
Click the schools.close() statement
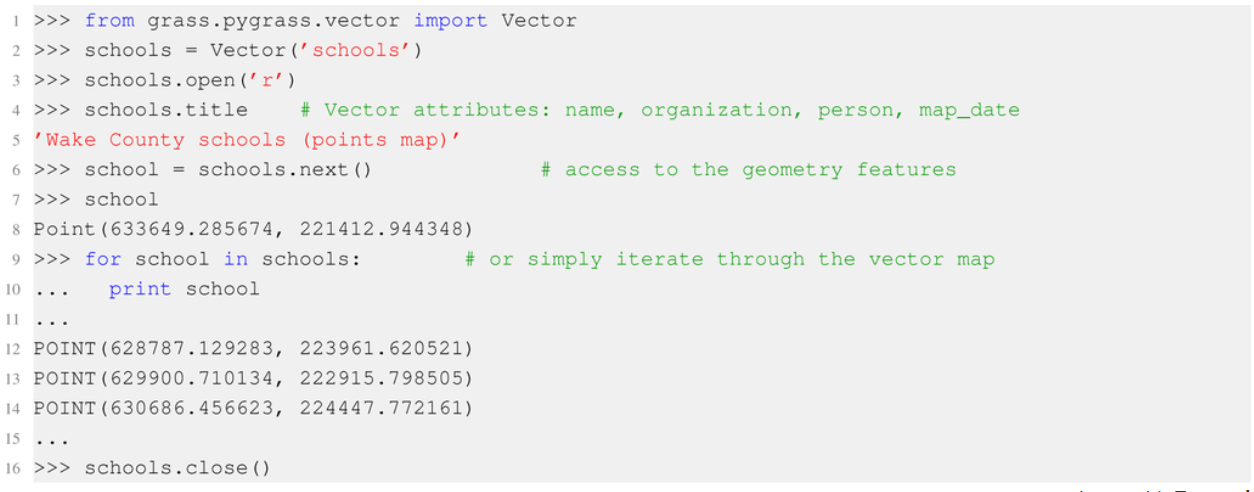(x=177, y=468)
